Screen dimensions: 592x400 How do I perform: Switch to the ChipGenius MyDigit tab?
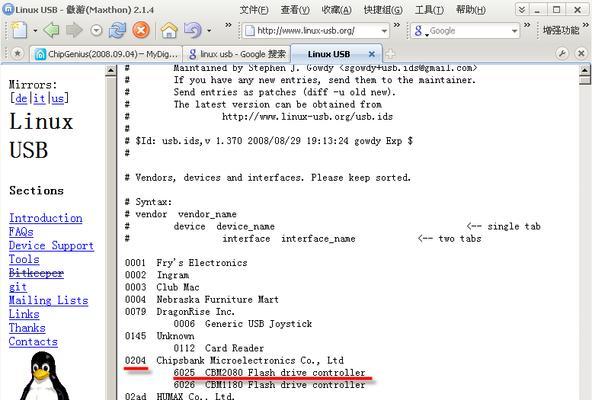pos(106,54)
